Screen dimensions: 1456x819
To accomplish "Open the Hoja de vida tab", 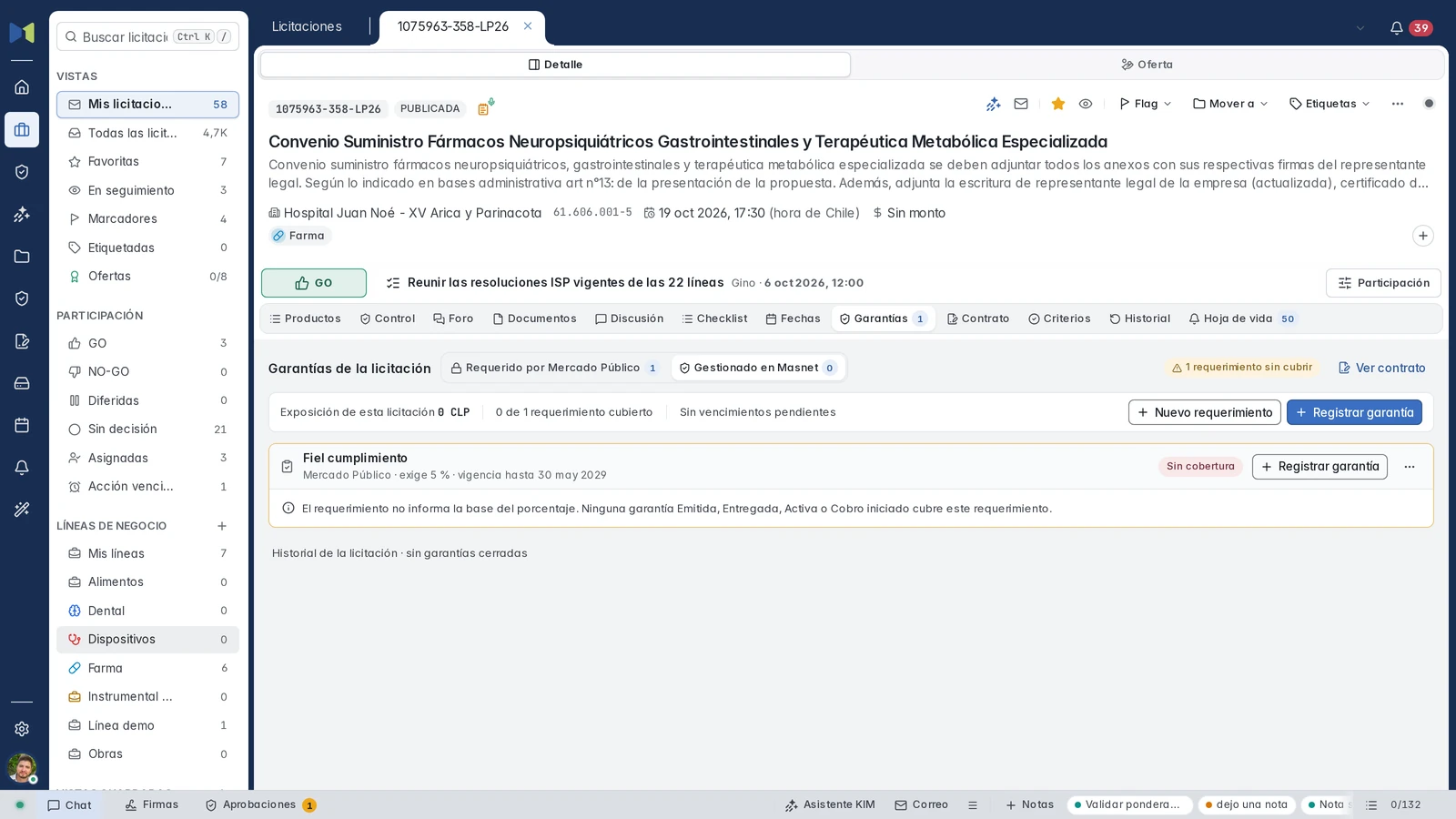I will 1241,318.
